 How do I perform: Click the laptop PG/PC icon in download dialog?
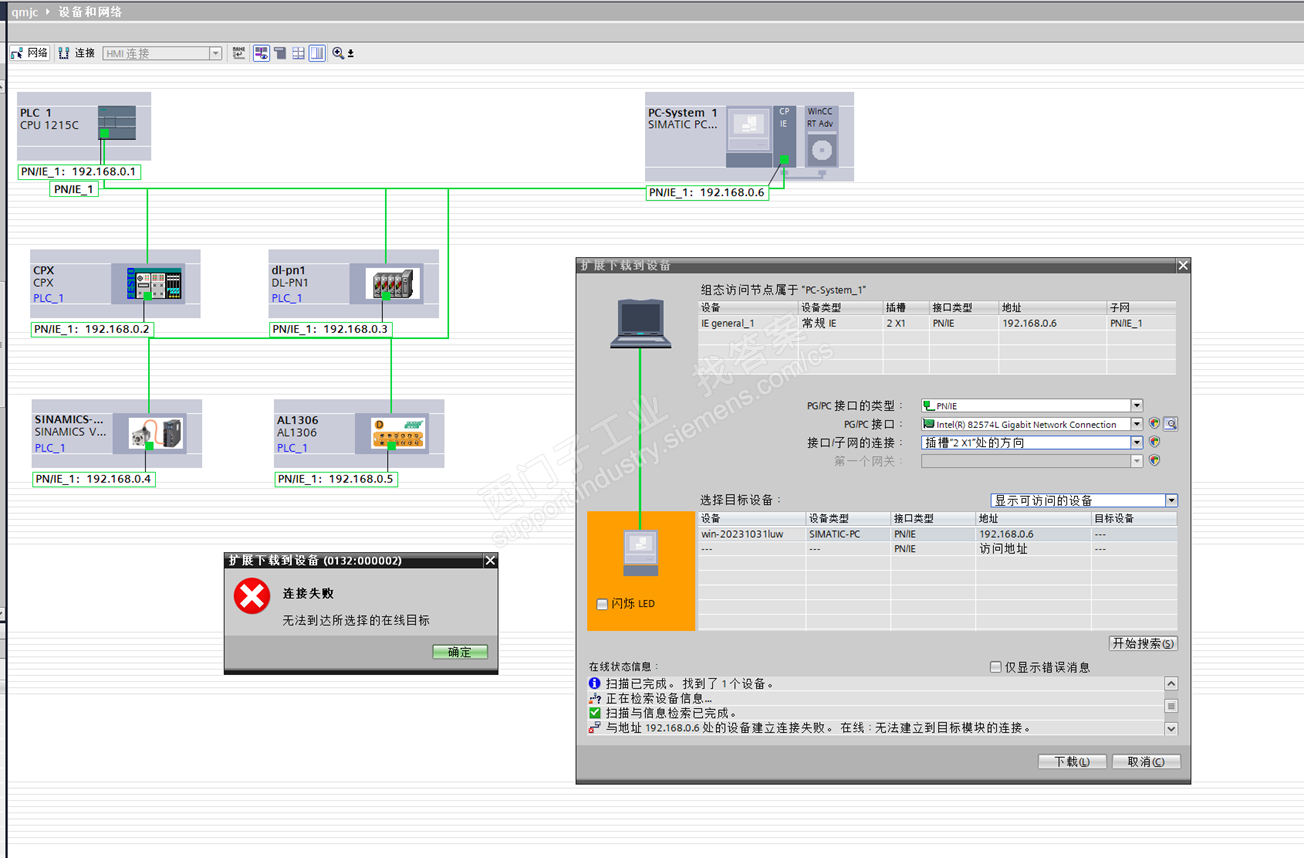pos(641,322)
